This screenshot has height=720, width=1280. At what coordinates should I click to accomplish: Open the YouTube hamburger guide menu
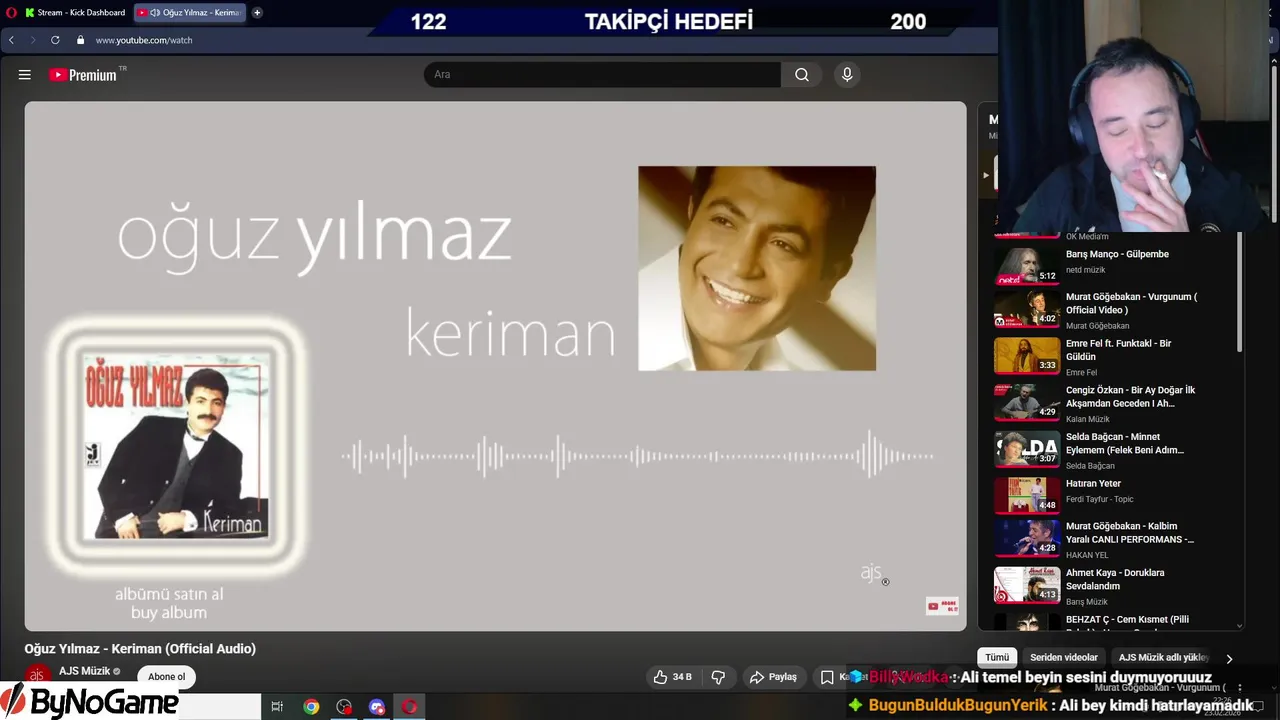(25, 75)
